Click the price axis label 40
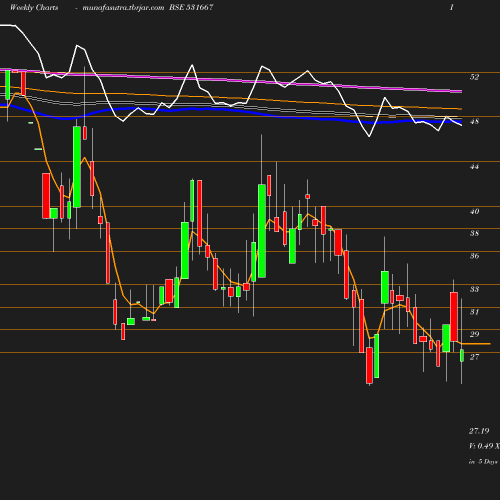The height and width of the screenshot is (500, 500). pos(474,211)
